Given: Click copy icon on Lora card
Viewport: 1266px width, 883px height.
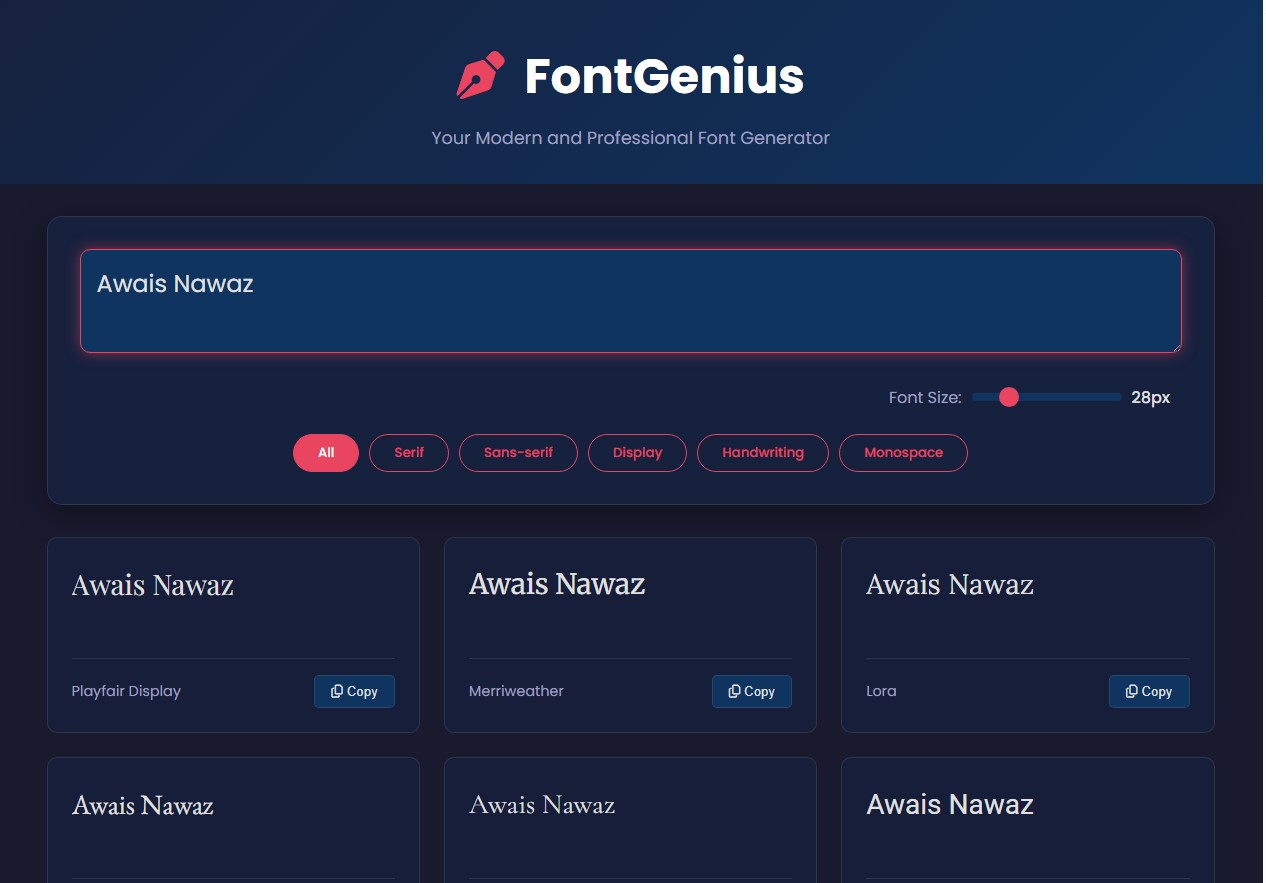Looking at the screenshot, I should pyautogui.click(x=1132, y=691).
